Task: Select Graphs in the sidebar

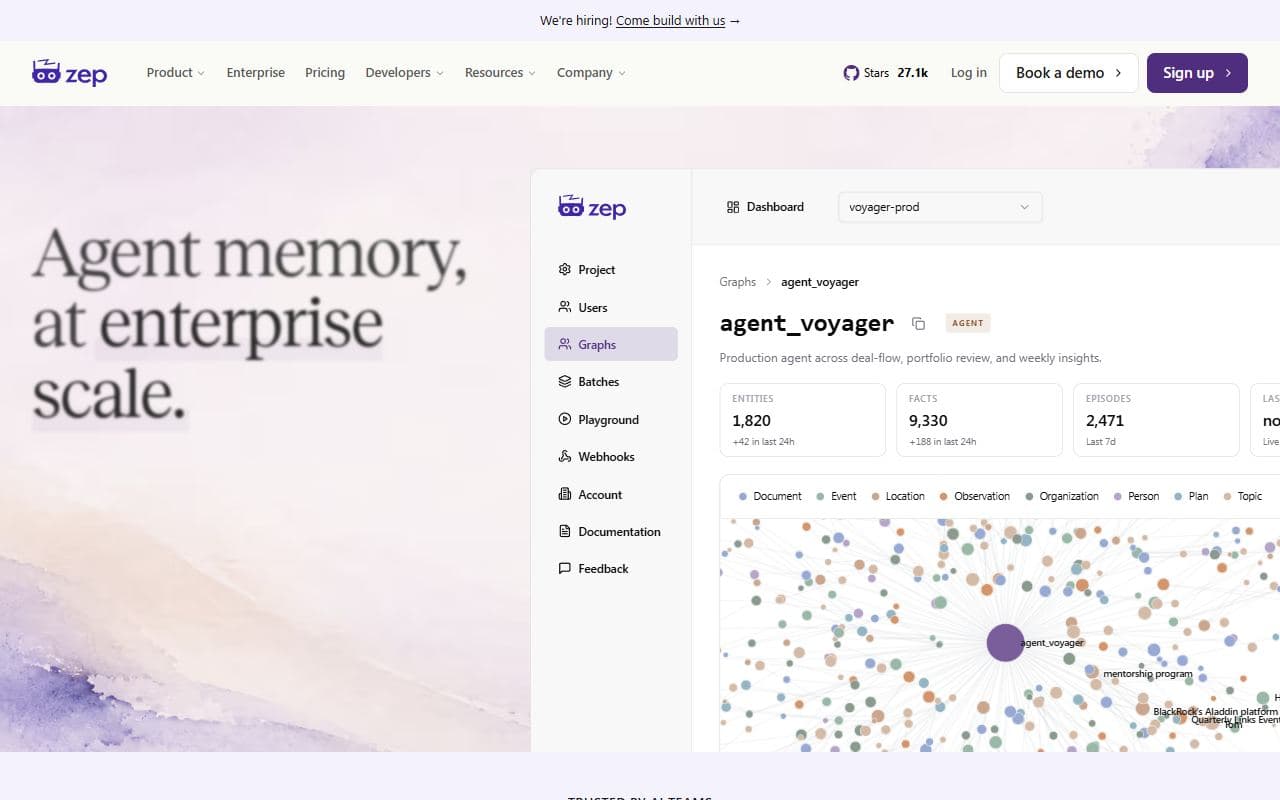Action: pyautogui.click(x=611, y=344)
